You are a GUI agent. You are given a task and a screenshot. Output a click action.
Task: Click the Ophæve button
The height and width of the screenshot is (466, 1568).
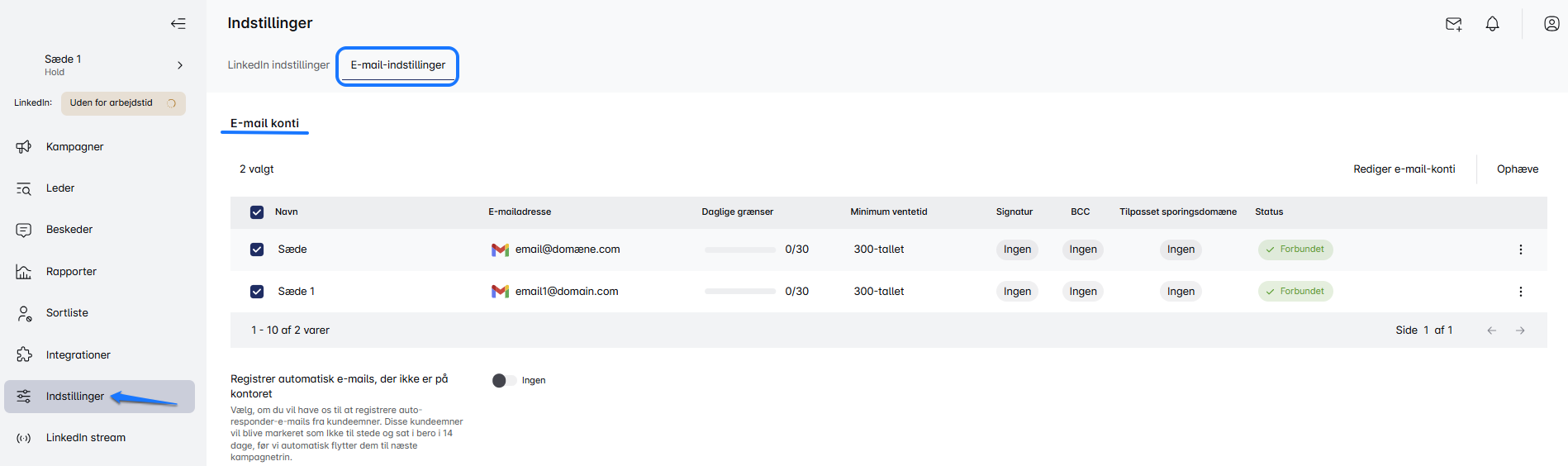tap(1517, 169)
